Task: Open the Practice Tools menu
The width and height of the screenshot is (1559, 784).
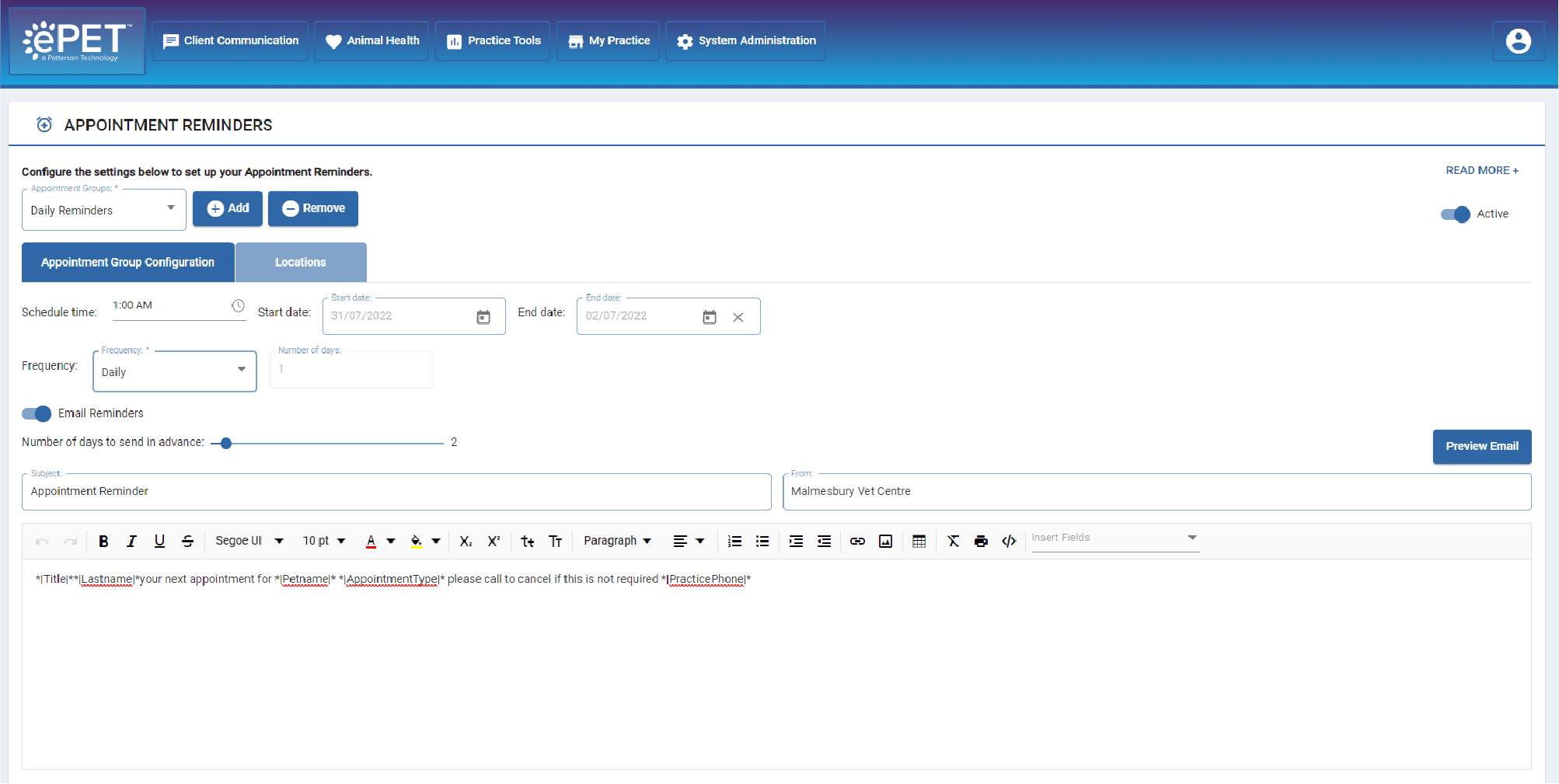Action: pos(493,40)
